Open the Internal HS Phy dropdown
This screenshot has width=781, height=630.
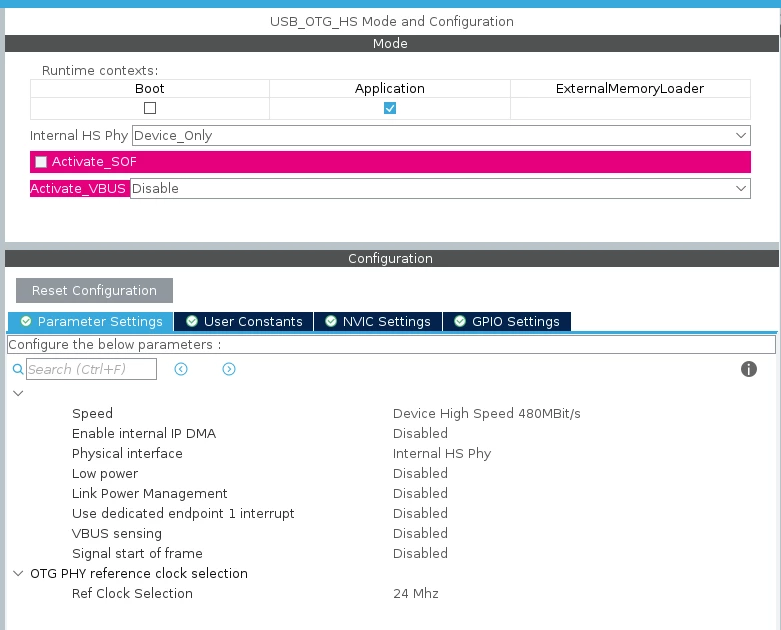coord(441,135)
